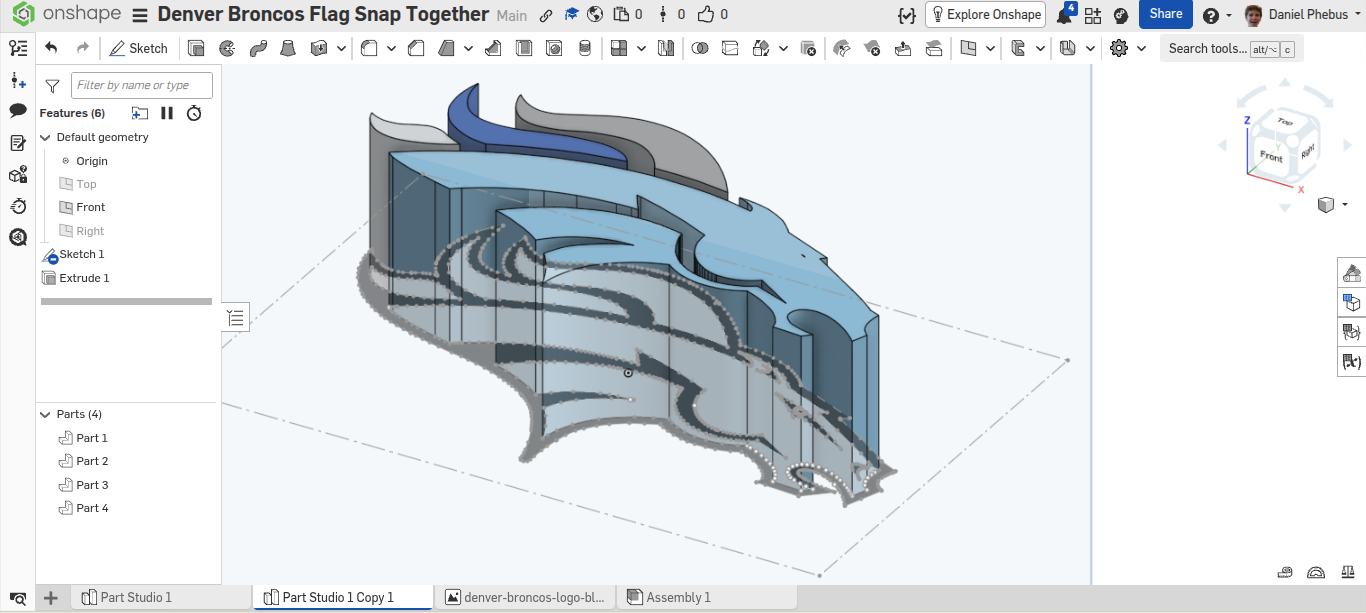The height and width of the screenshot is (613, 1366).
Task: Select the Shell tool
Action: [523, 48]
